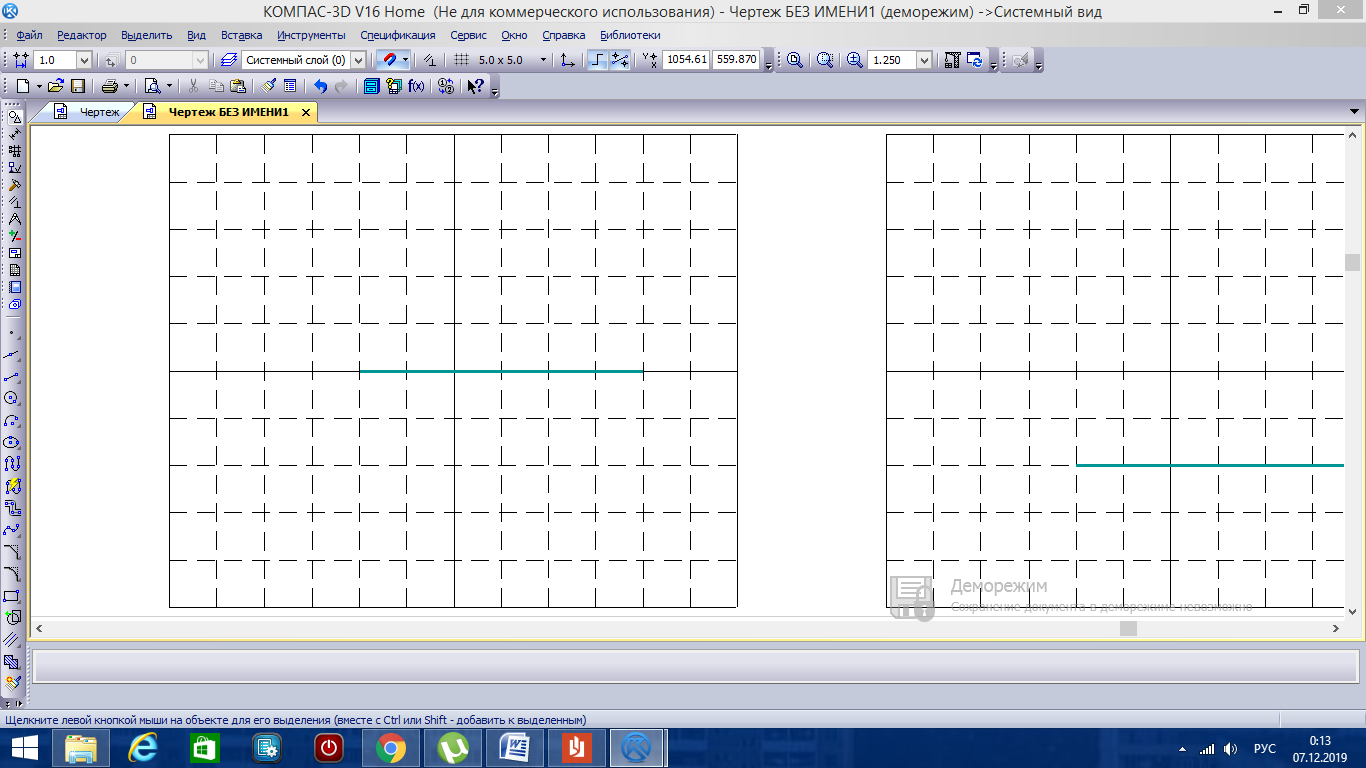The height and width of the screenshot is (768, 1366).
Task: Click the Undo arrow icon
Action: pyautogui.click(x=320, y=86)
